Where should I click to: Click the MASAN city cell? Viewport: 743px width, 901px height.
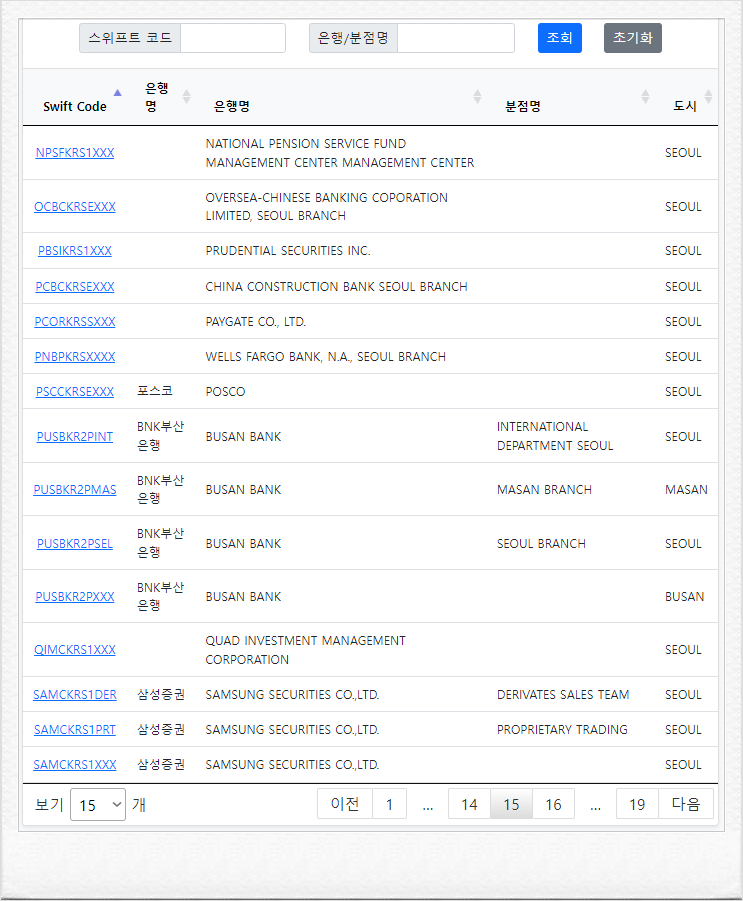click(686, 490)
